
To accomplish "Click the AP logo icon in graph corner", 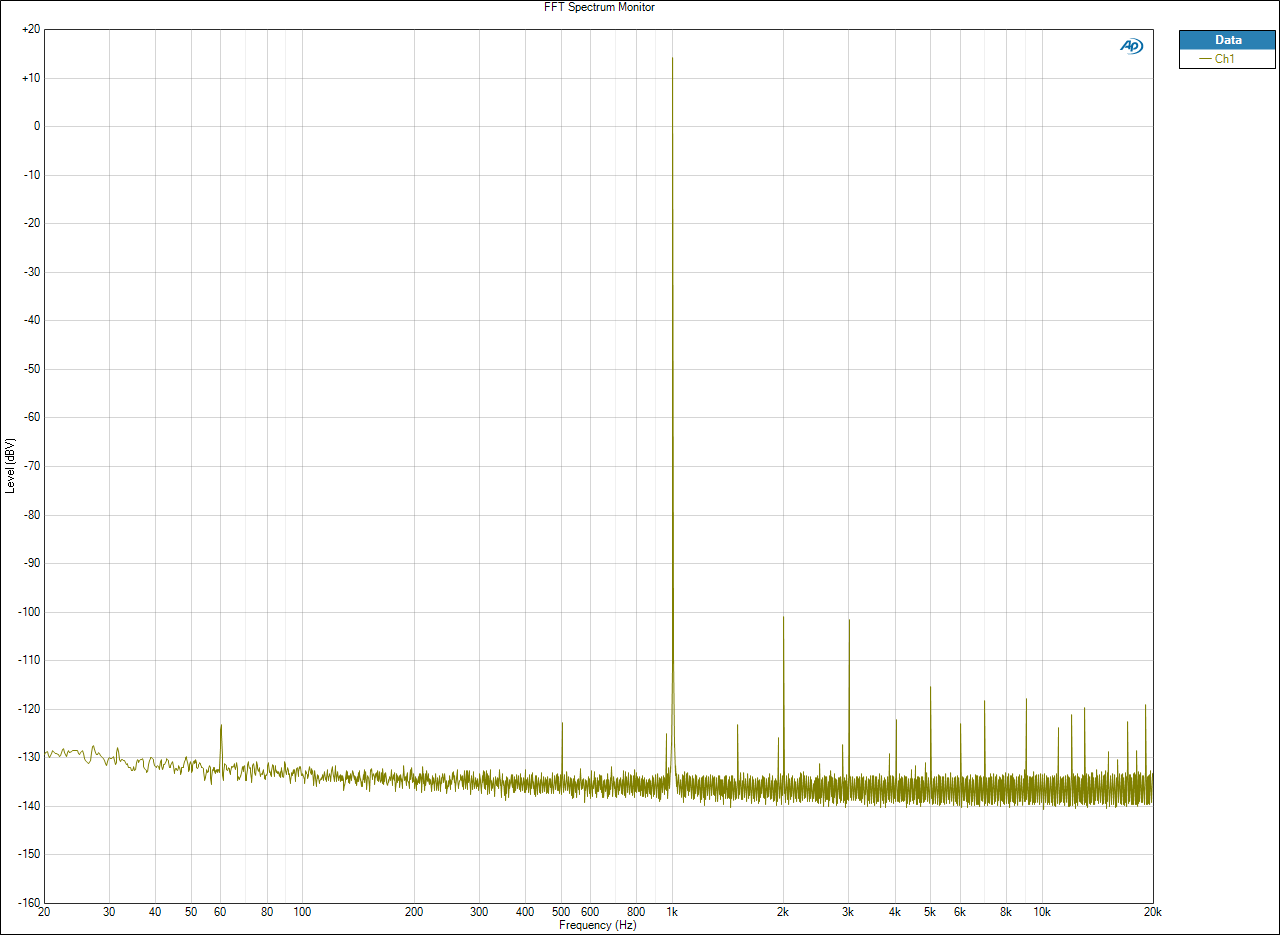I will [1131, 46].
